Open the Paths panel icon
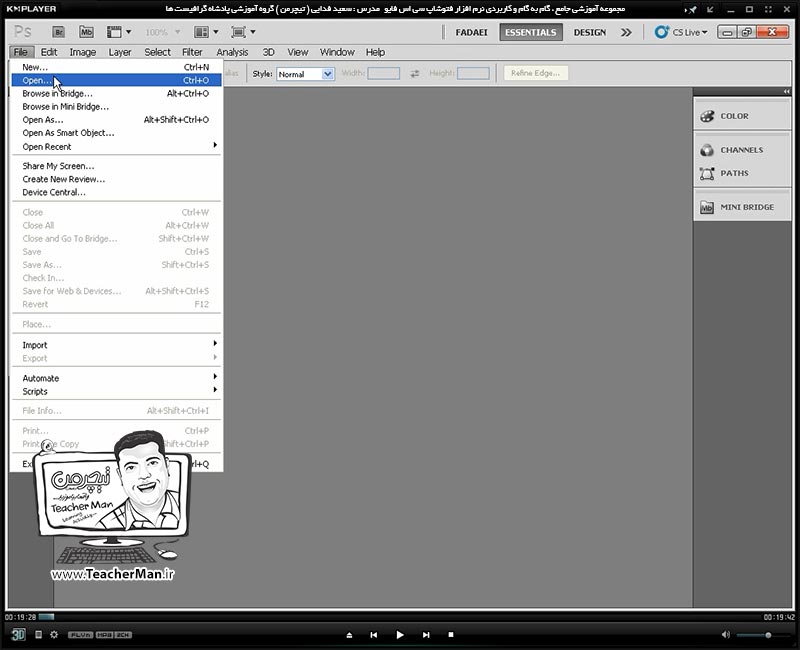800x650 pixels. pos(707,173)
